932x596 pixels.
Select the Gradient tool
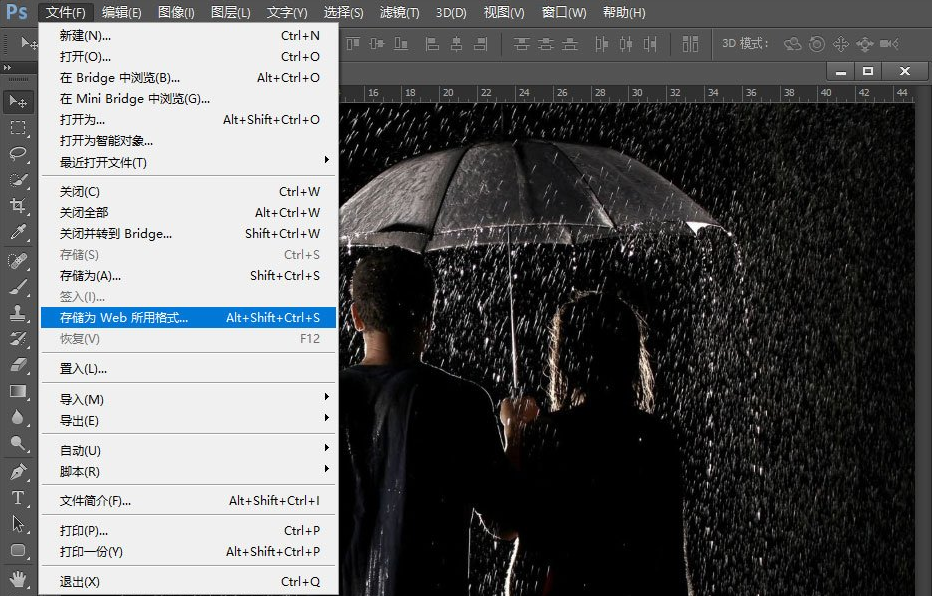coord(18,391)
